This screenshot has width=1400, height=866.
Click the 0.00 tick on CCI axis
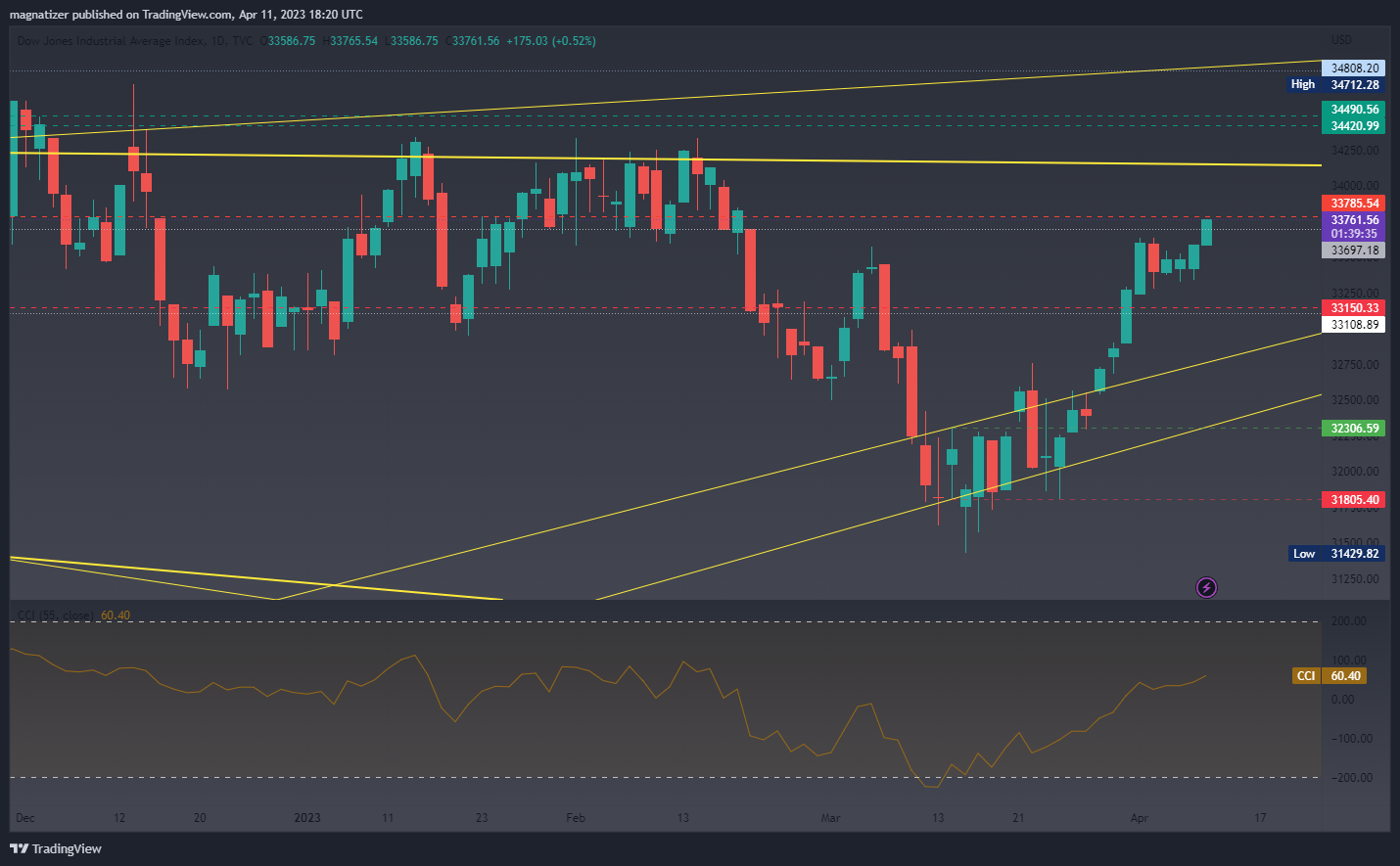1342,700
